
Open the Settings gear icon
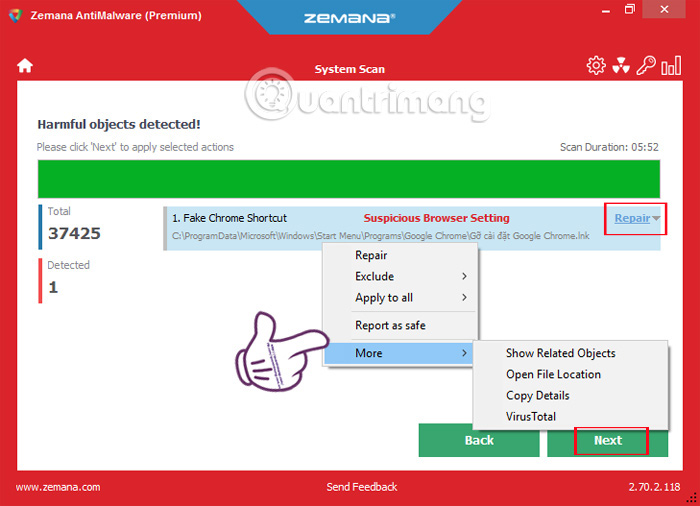click(596, 66)
